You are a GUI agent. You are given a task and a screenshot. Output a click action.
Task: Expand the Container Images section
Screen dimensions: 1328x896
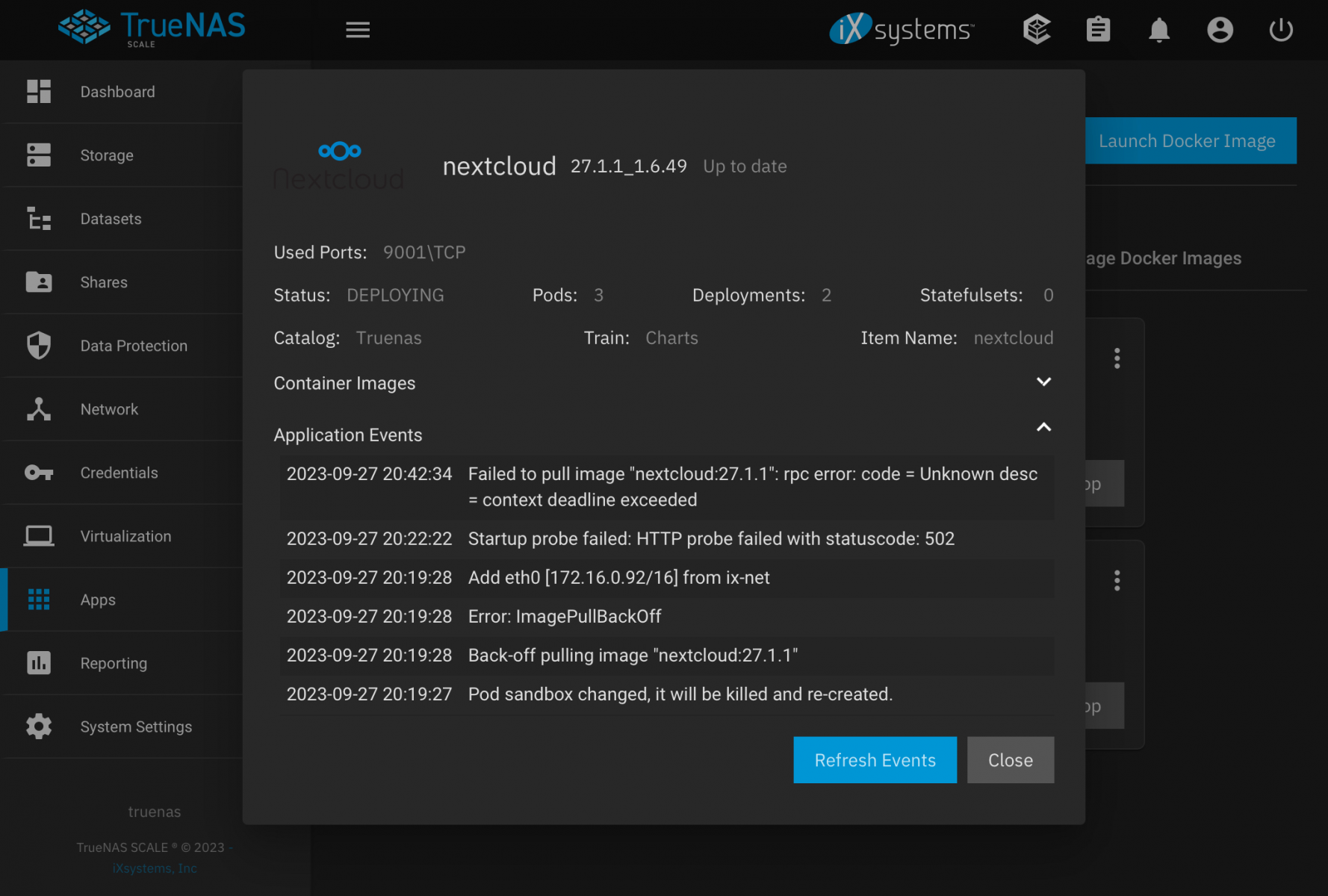point(1043,382)
